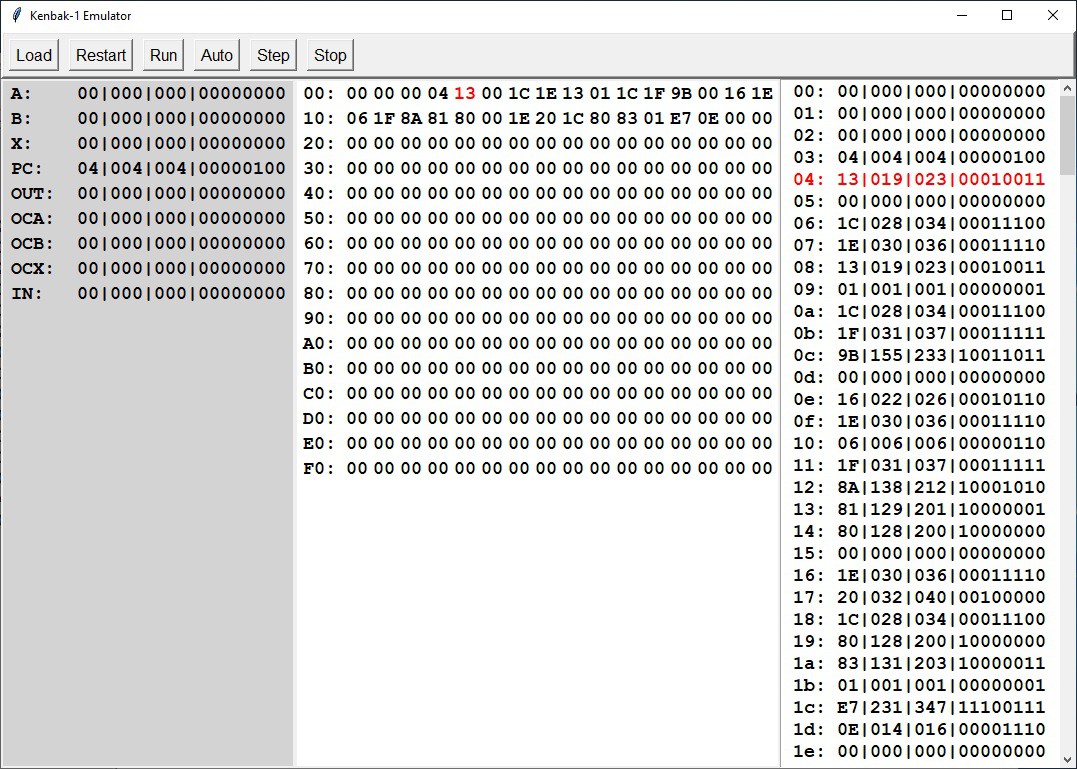Click the OCA register row
This screenshot has width=1077, height=769.
[148, 218]
